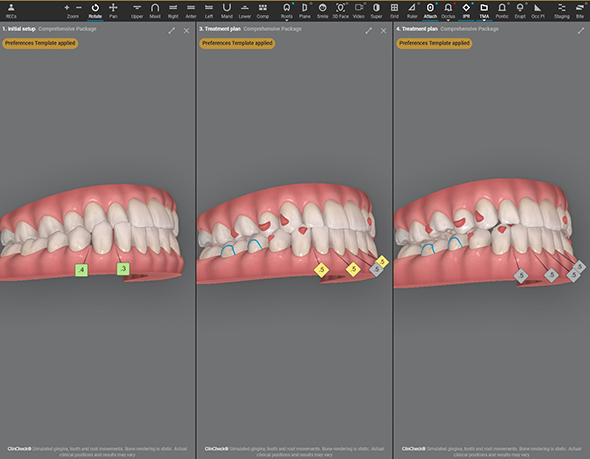Click the green .3 IPR marker
Viewport: 590px width, 459px height.
(123, 269)
